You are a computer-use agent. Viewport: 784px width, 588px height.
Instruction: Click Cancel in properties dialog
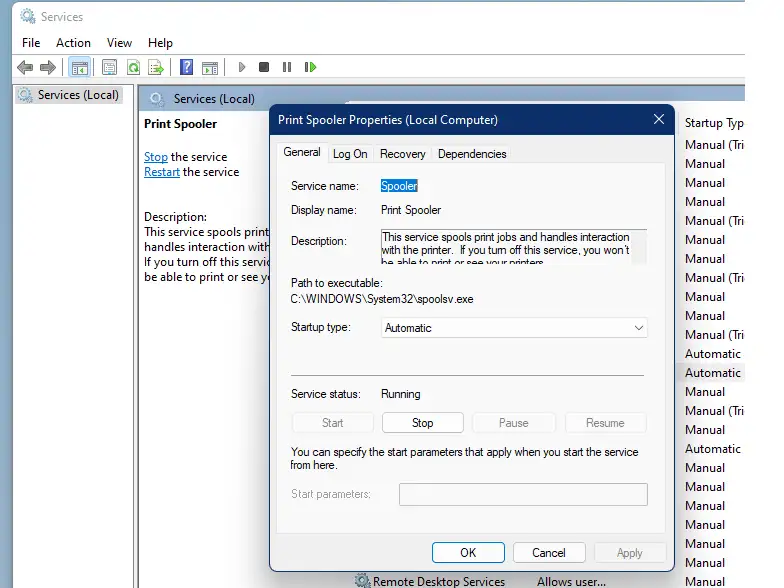click(x=548, y=552)
